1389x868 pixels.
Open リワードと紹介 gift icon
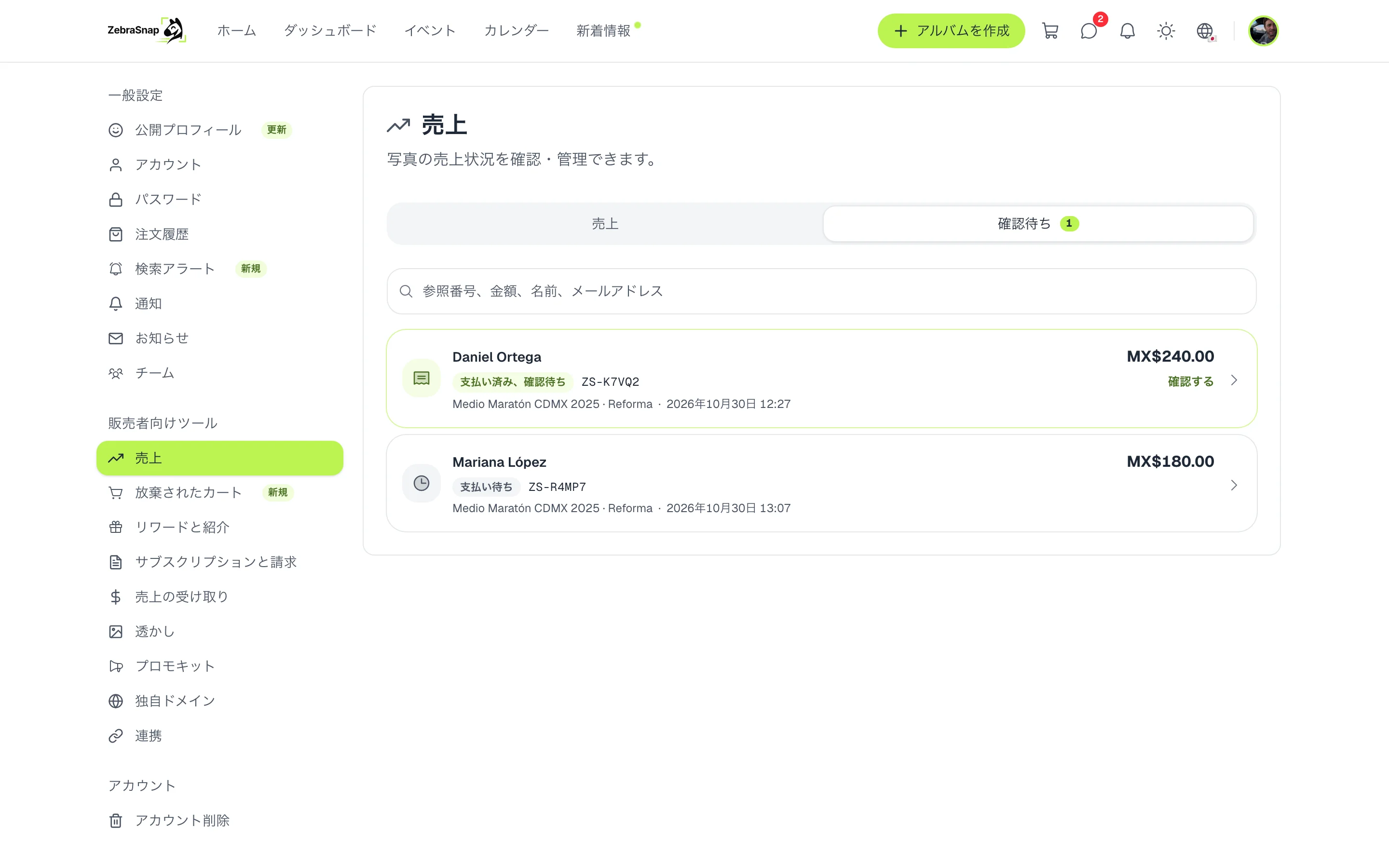click(116, 527)
